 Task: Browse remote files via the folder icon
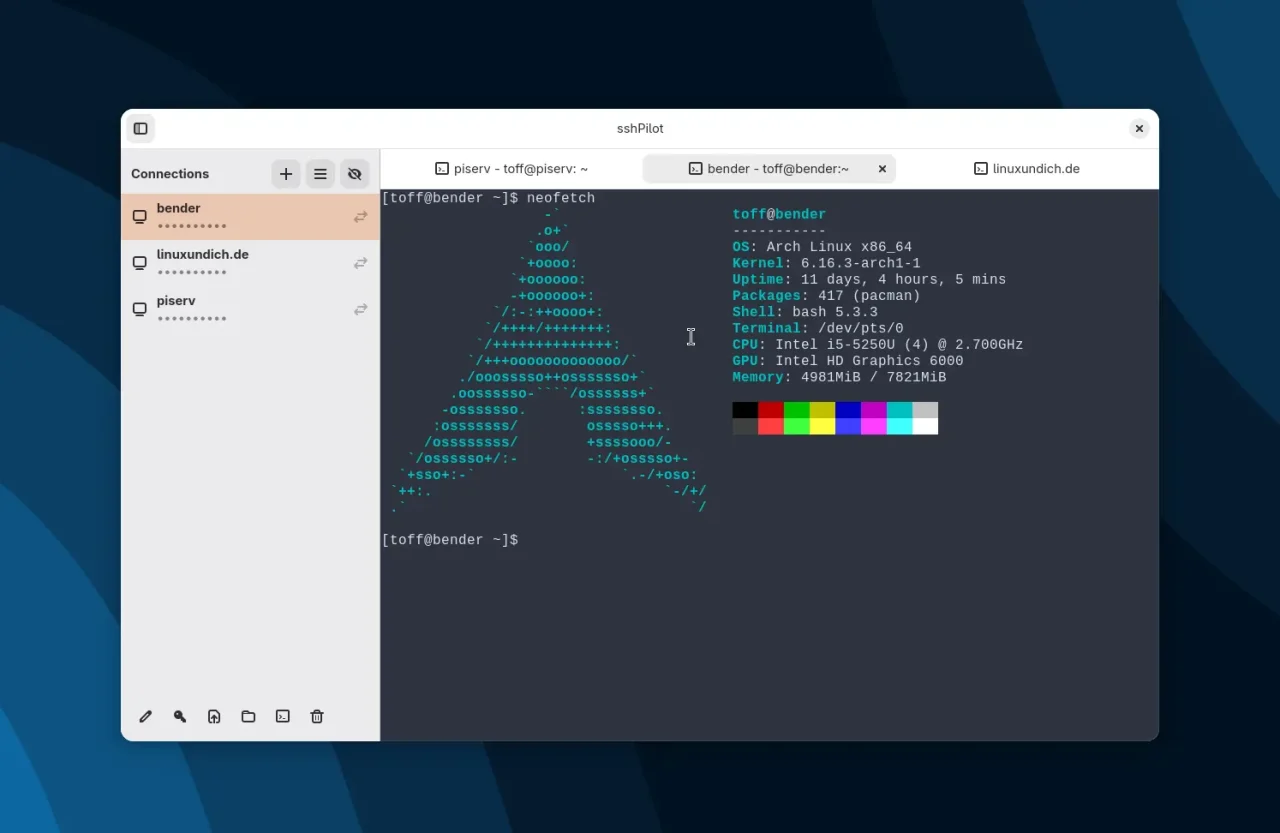pyautogui.click(x=248, y=716)
